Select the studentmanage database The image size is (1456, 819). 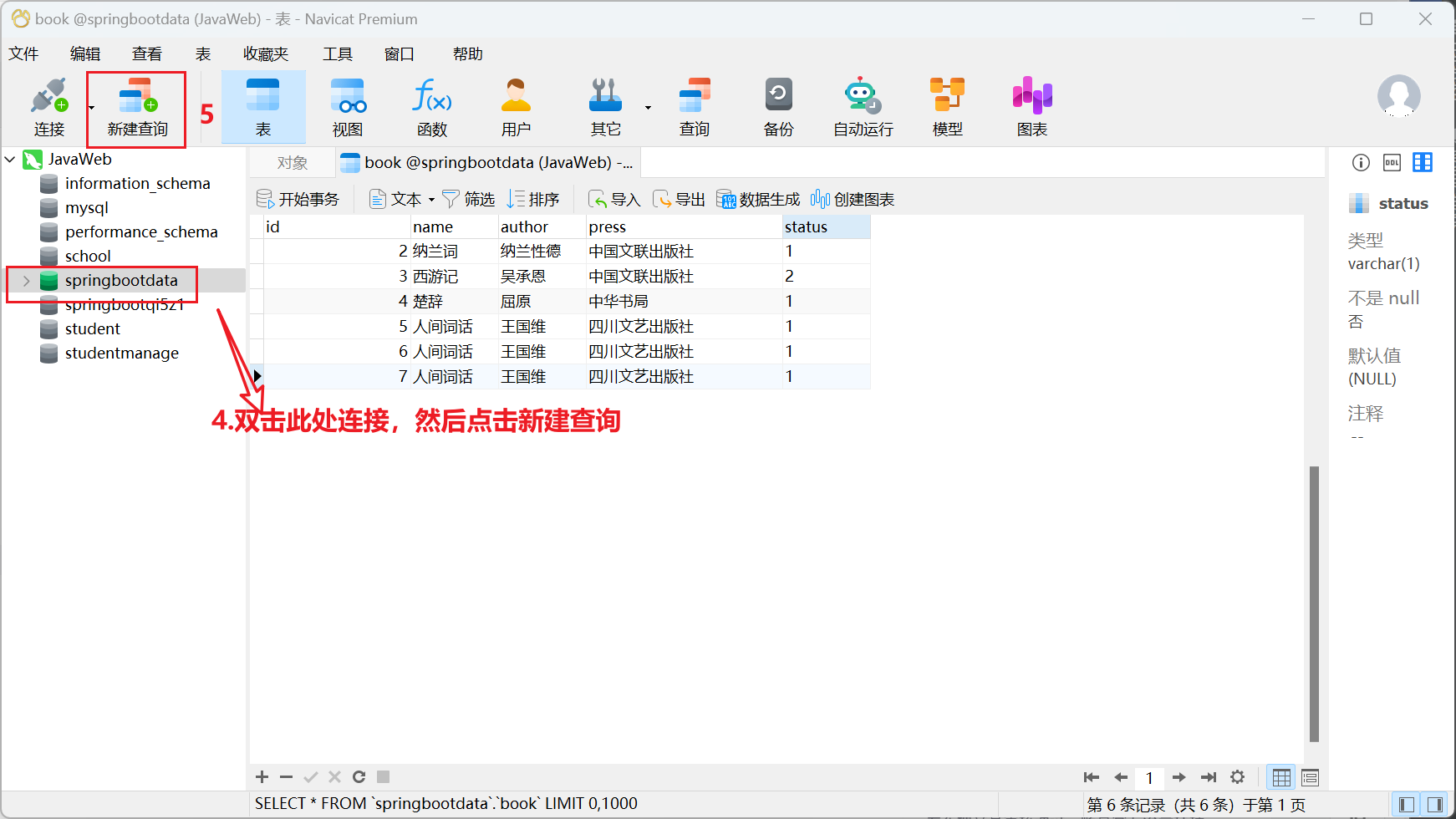click(x=122, y=354)
